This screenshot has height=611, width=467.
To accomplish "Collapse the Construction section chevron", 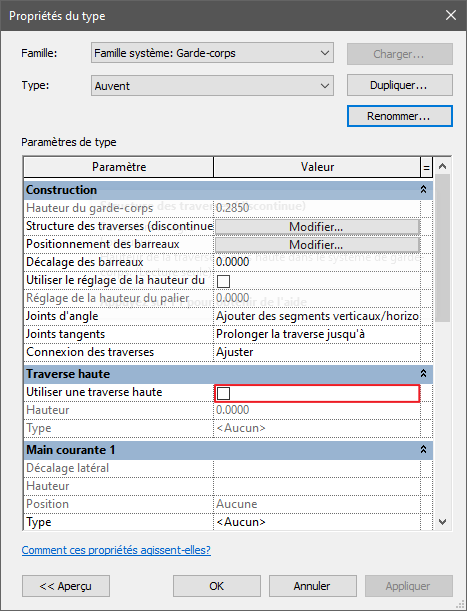I will [x=423, y=190].
